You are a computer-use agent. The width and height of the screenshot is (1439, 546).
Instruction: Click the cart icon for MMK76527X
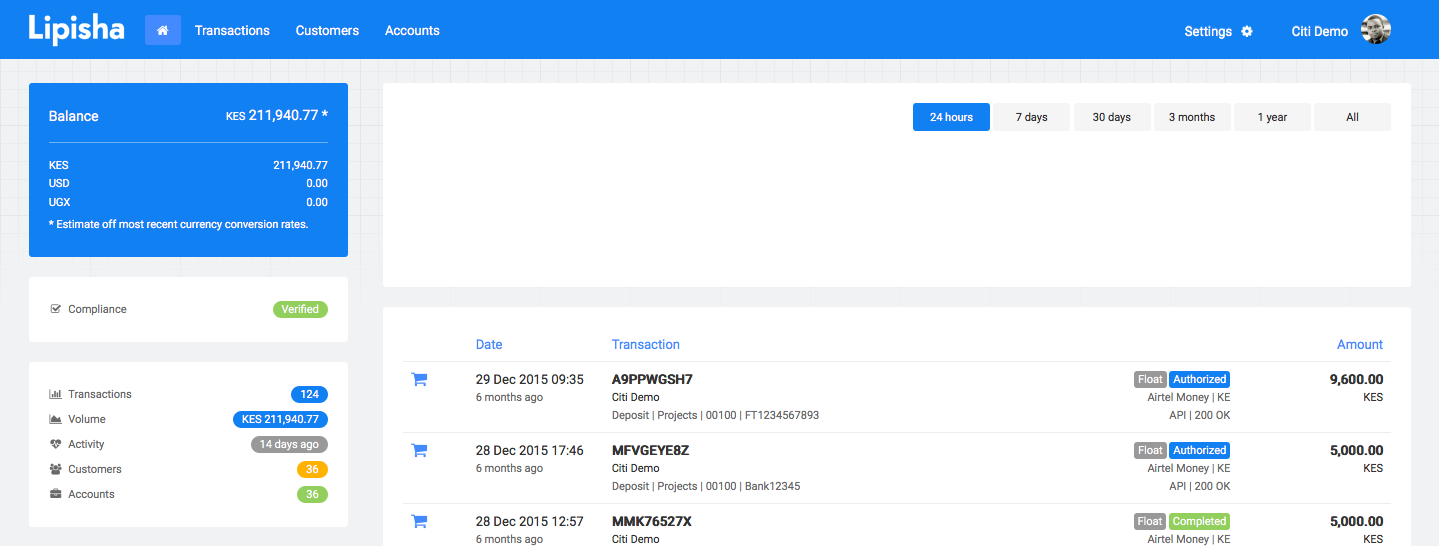[419, 521]
